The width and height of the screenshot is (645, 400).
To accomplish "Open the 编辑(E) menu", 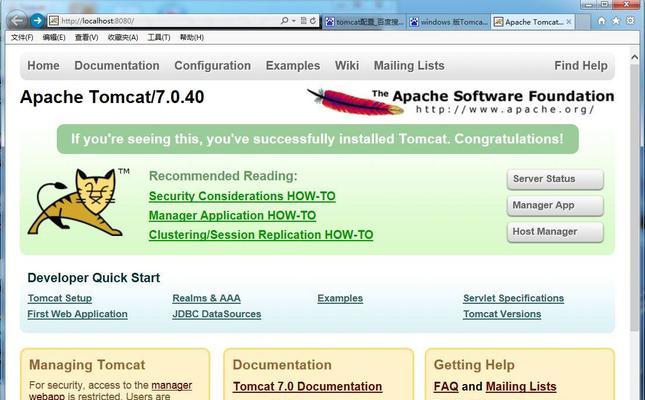I will pos(54,37).
